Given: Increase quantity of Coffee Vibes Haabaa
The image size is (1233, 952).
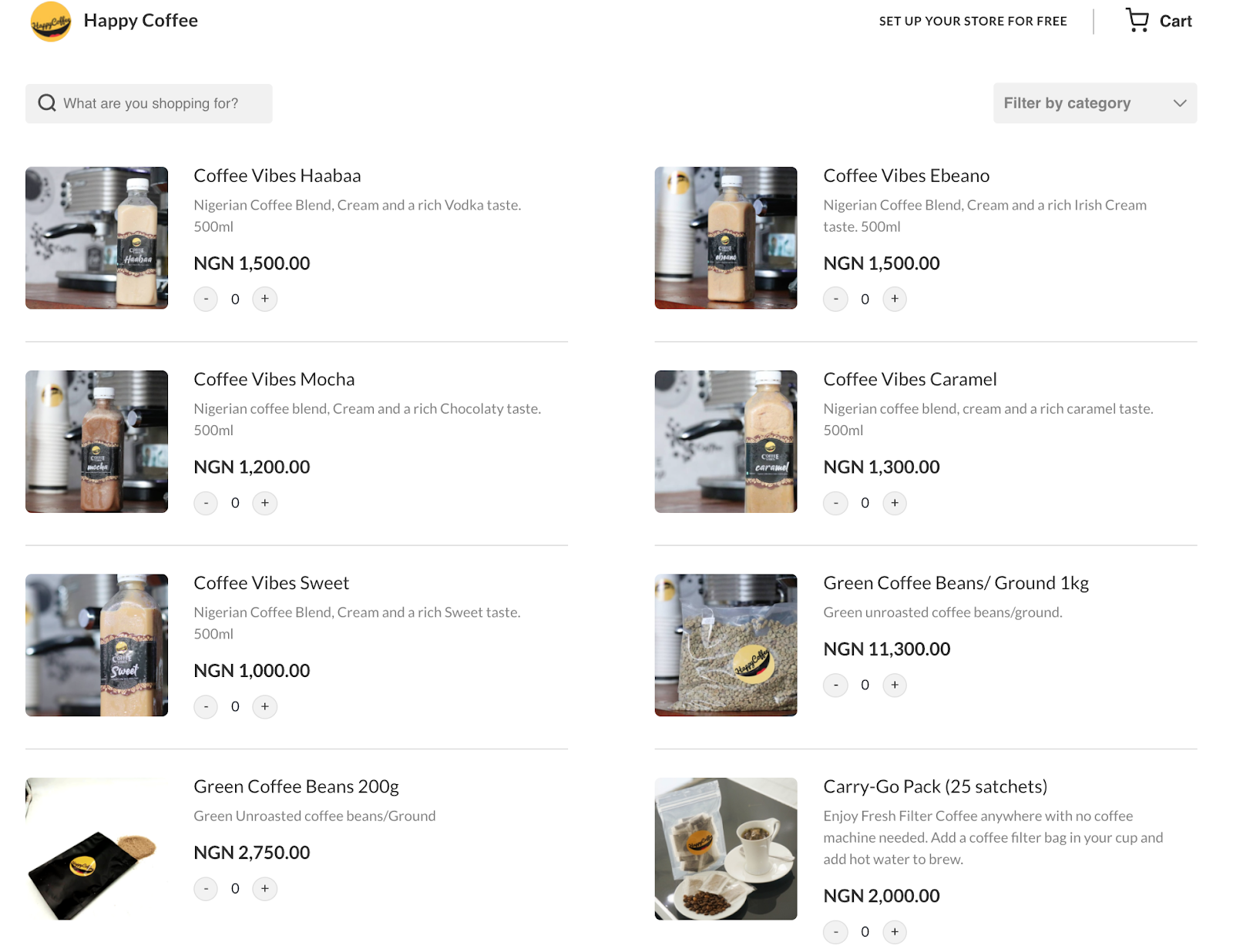Looking at the screenshot, I should pyautogui.click(x=265, y=299).
